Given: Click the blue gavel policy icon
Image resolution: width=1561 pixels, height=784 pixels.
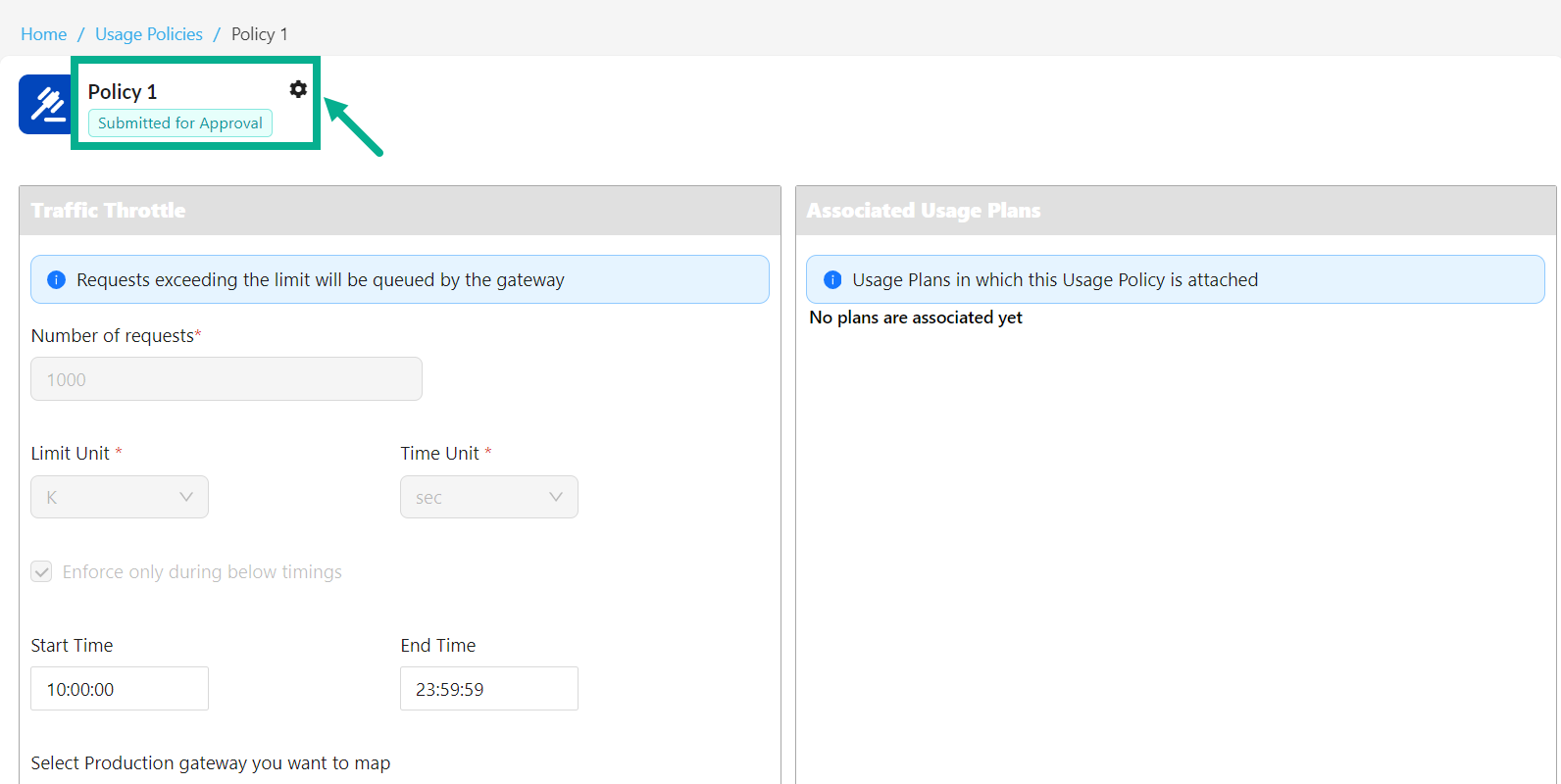Looking at the screenshot, I should pos(45,104).
